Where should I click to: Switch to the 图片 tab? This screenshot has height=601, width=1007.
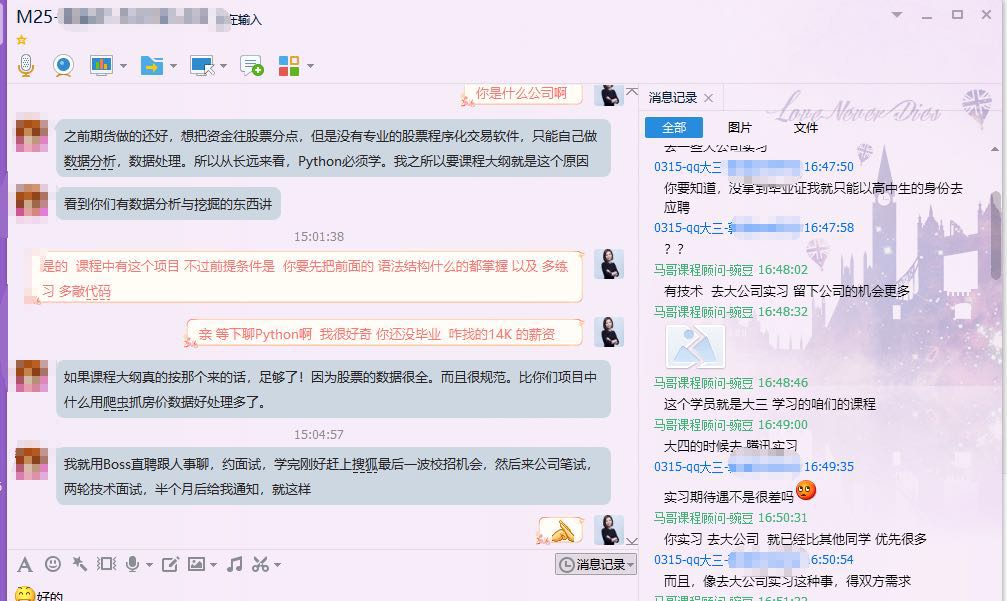pos(740,127)
